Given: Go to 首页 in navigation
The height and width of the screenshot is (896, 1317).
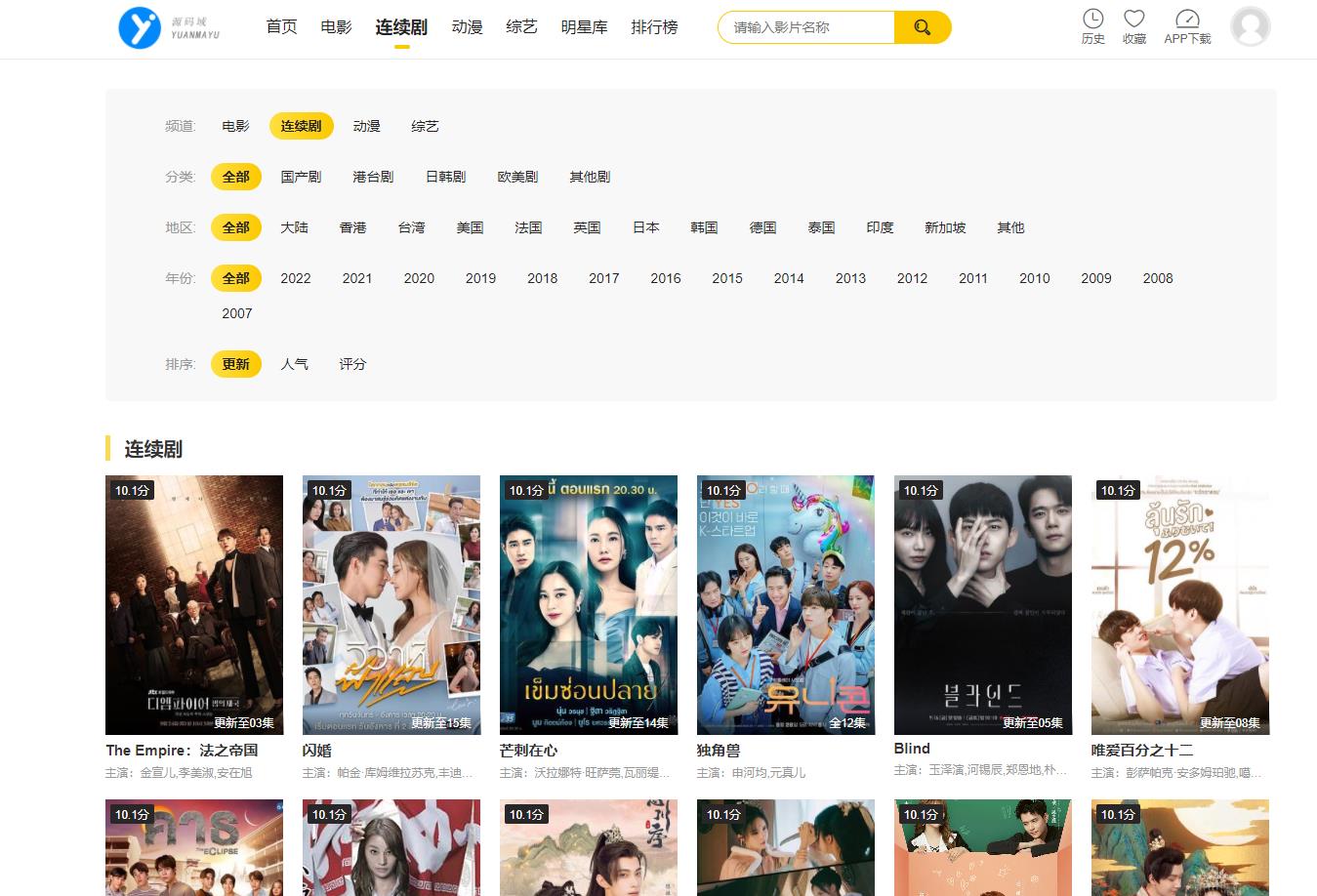Looking at the screenshot, I should click(x=281, y=27).
